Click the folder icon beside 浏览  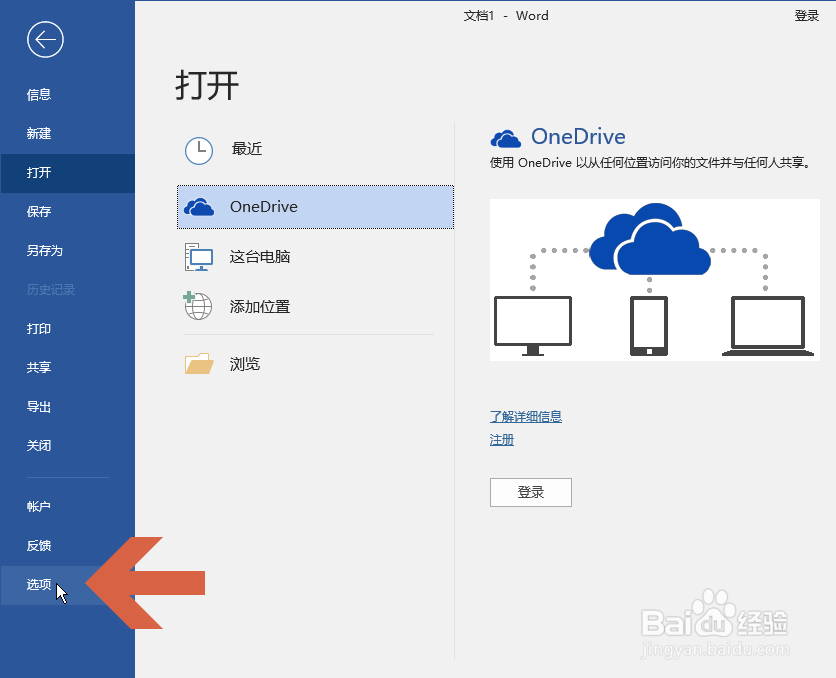coord(199,364)
